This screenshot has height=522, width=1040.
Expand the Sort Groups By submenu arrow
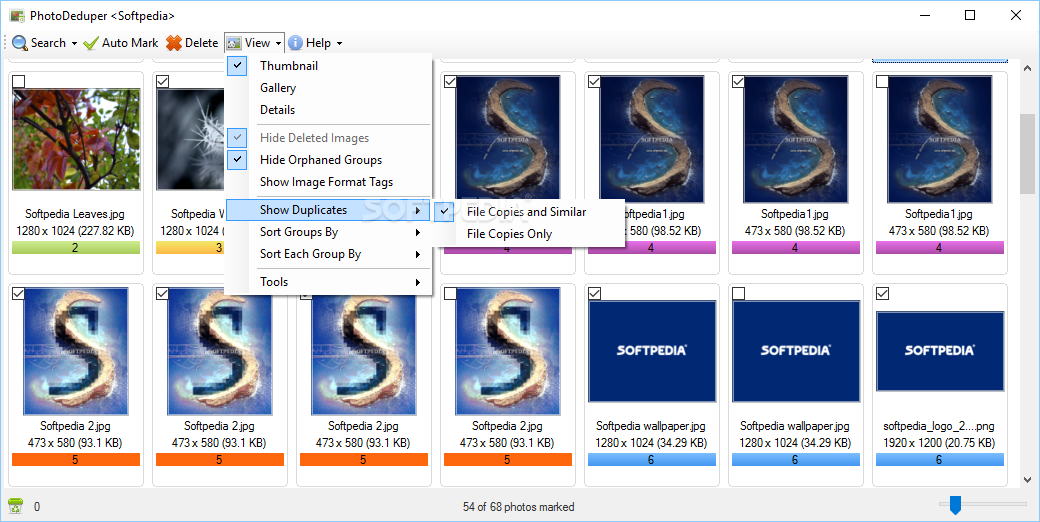pyautogui.click(x=418, y=232)
